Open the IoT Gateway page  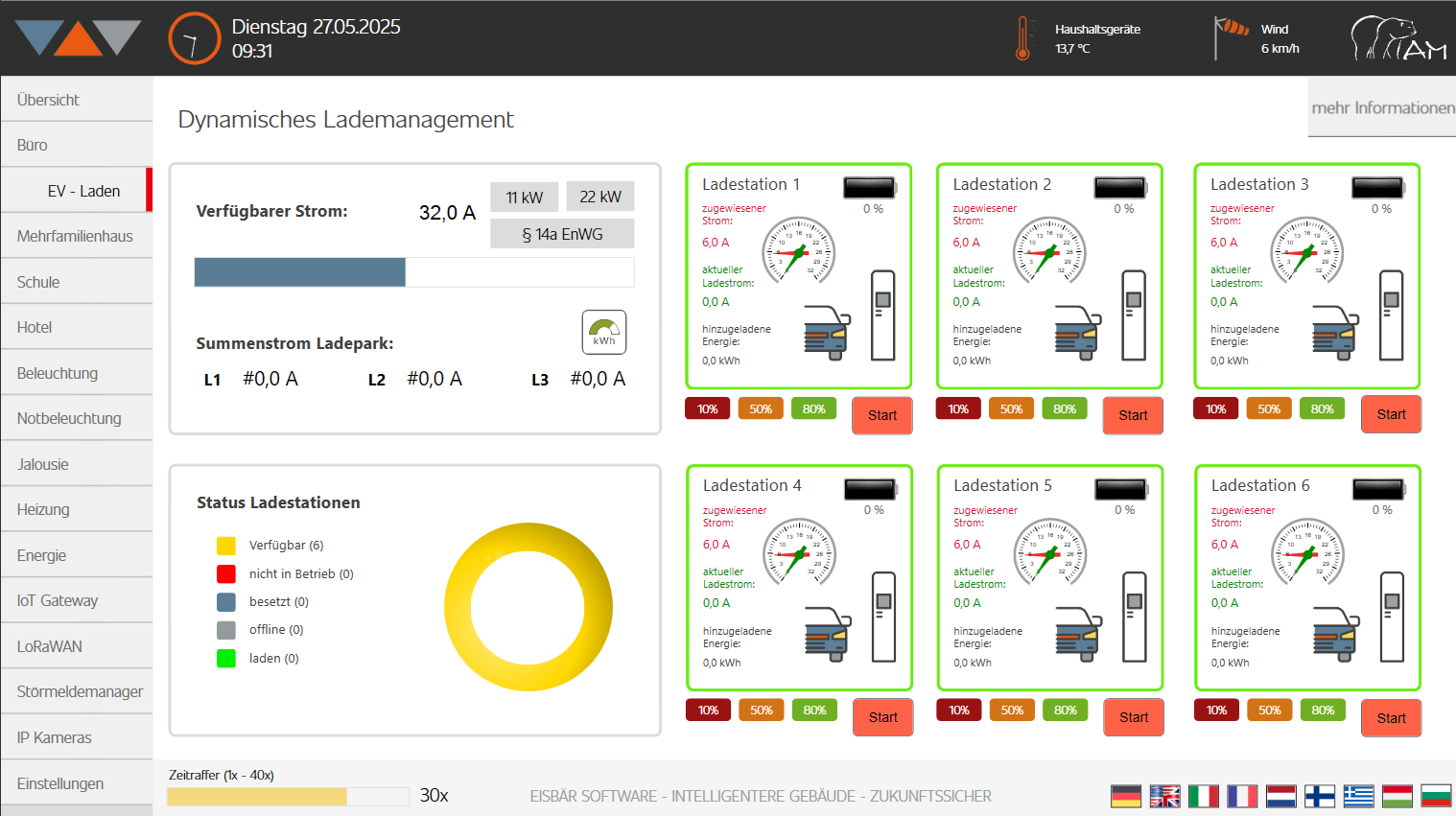(77, 600)
